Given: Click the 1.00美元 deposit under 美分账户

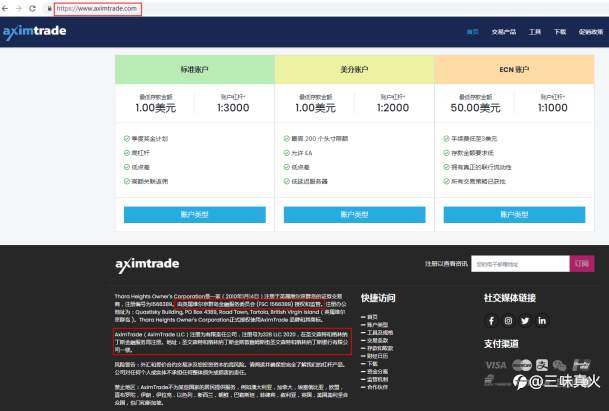Looking at the screenshot, I should coord(315,108).
